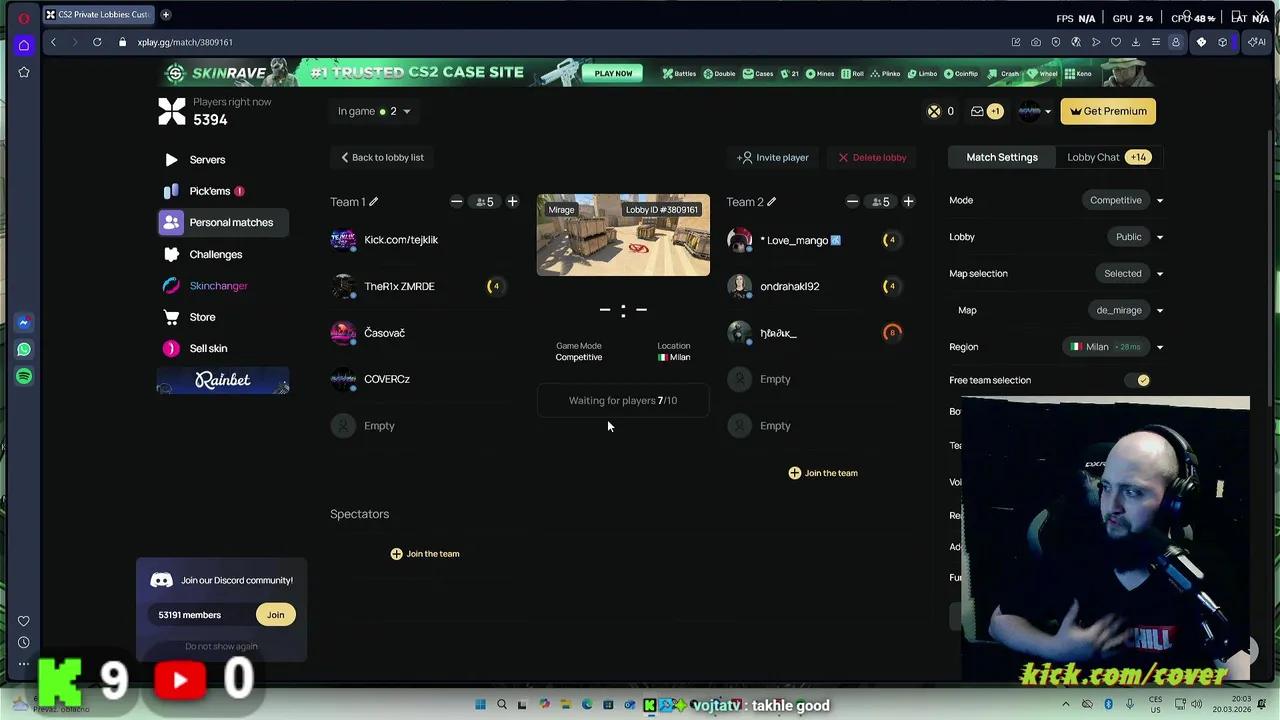Open the inbox mail icon
Image resolution: width=1280 pixels, height=720 pixels.
click(977, 111)
